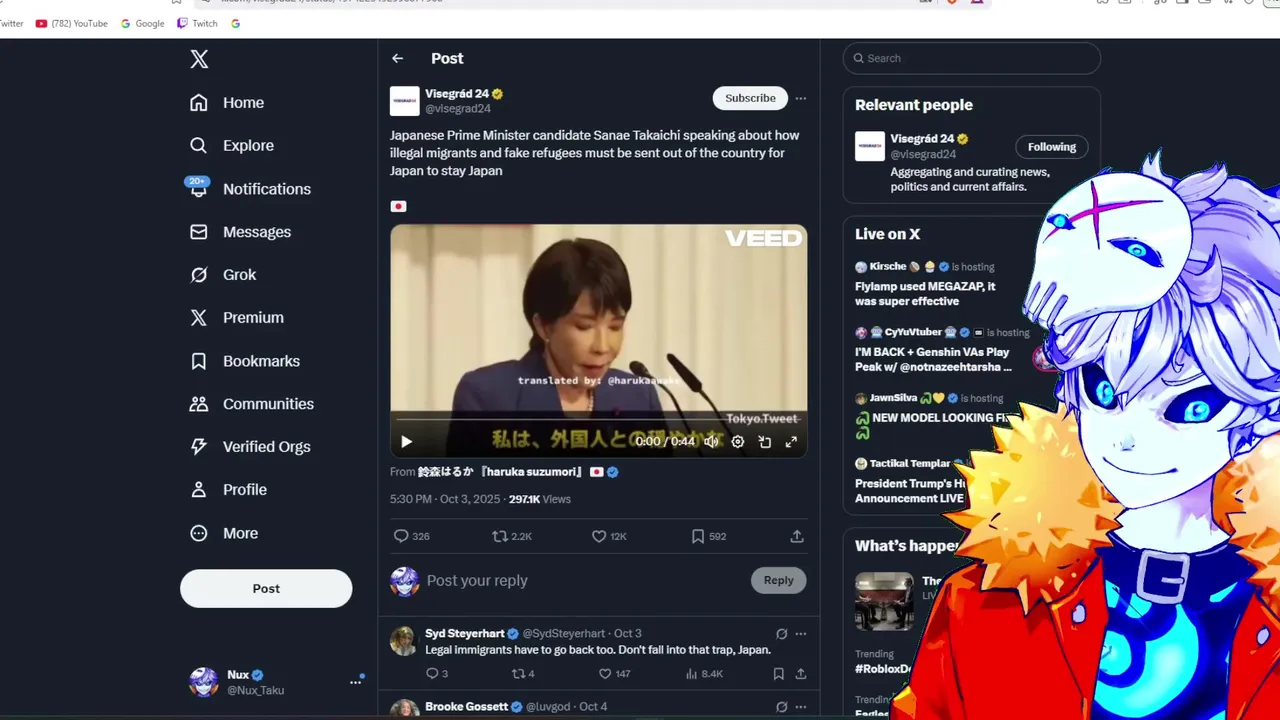Image resolution: width=1280 pixels, height=720 pixels.
Task: Share Syd Steyerhart's comment
Action: [x=800, y=674]
